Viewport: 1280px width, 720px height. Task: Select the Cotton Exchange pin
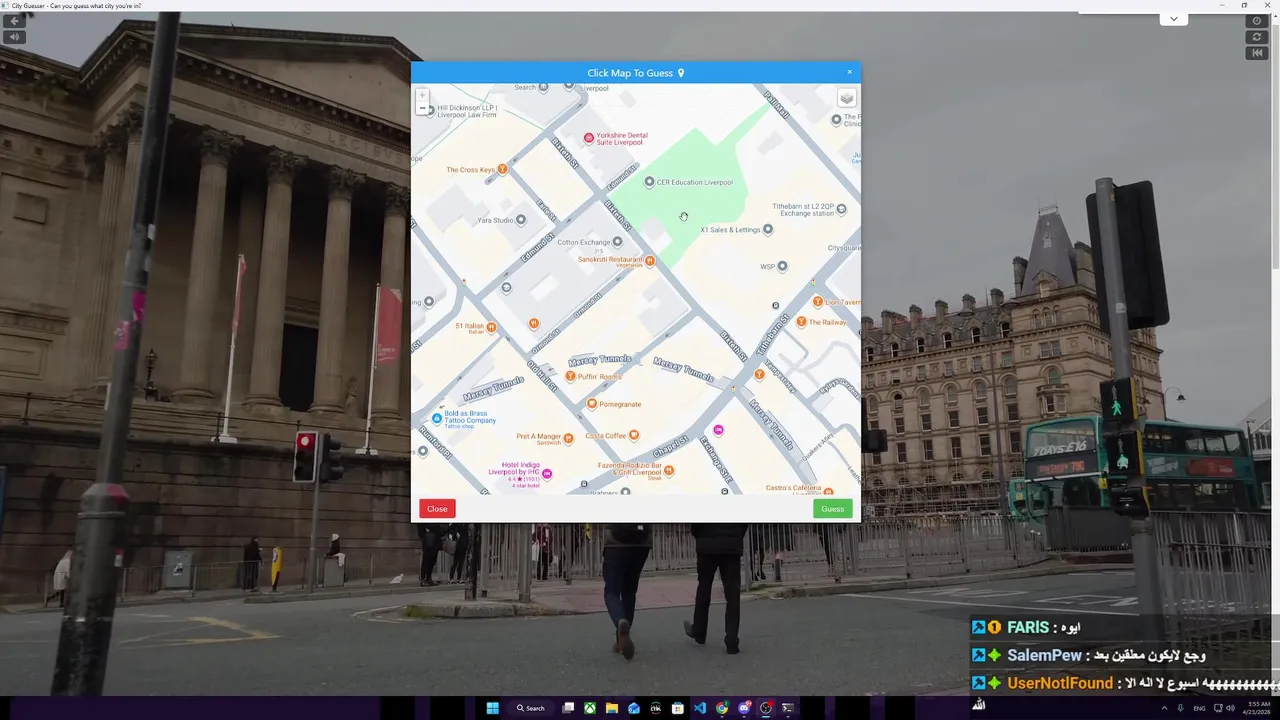click(x=617, y=242)
